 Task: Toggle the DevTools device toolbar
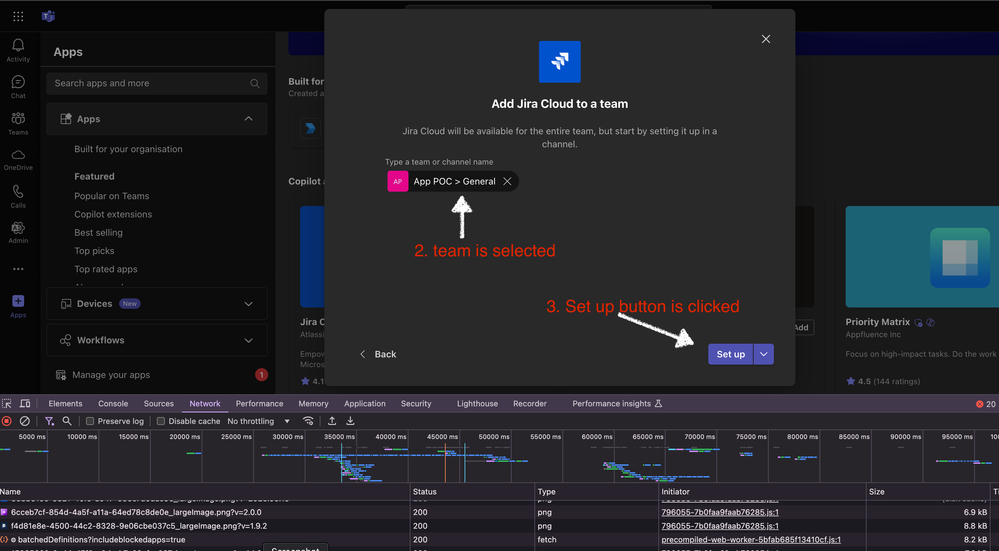click(x=25, y=404)
